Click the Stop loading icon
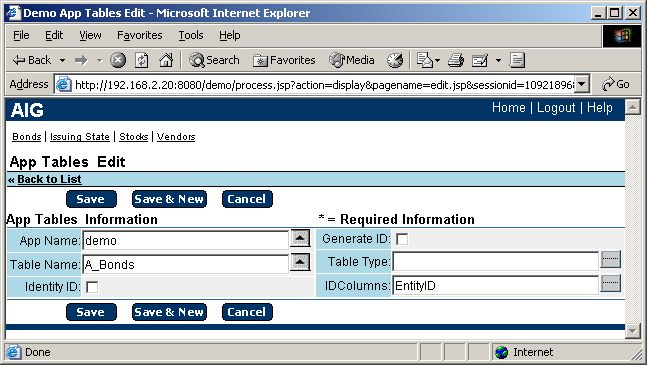 coord(118,60)
